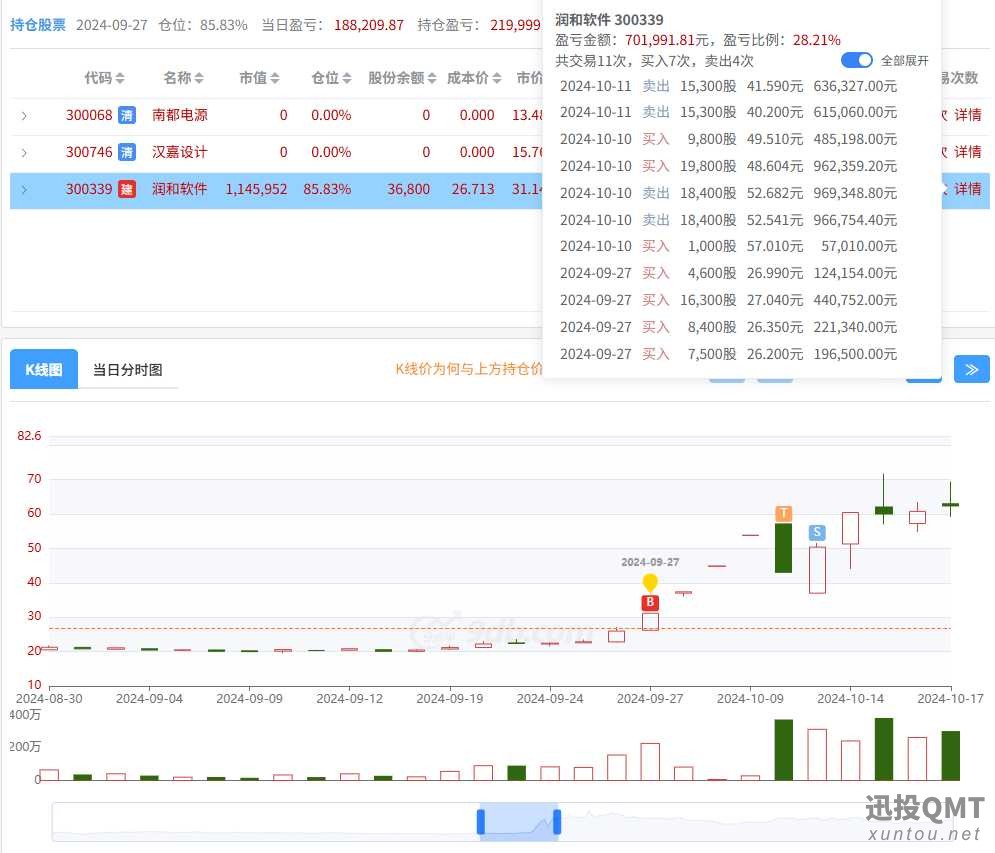The image size is (995, 853).
Task: Click share balance 36,800 cell
Action: click(409, 189)
